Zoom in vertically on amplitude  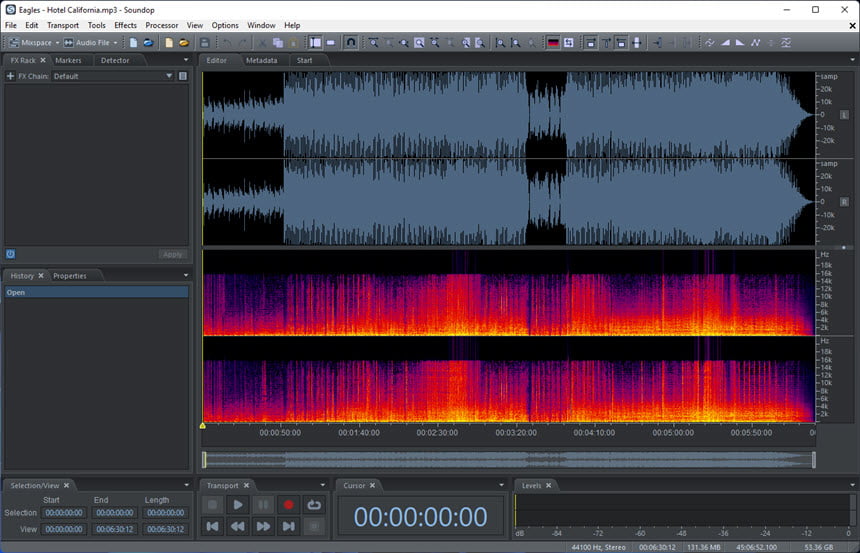pyautogui.click(x=500, y=42)
